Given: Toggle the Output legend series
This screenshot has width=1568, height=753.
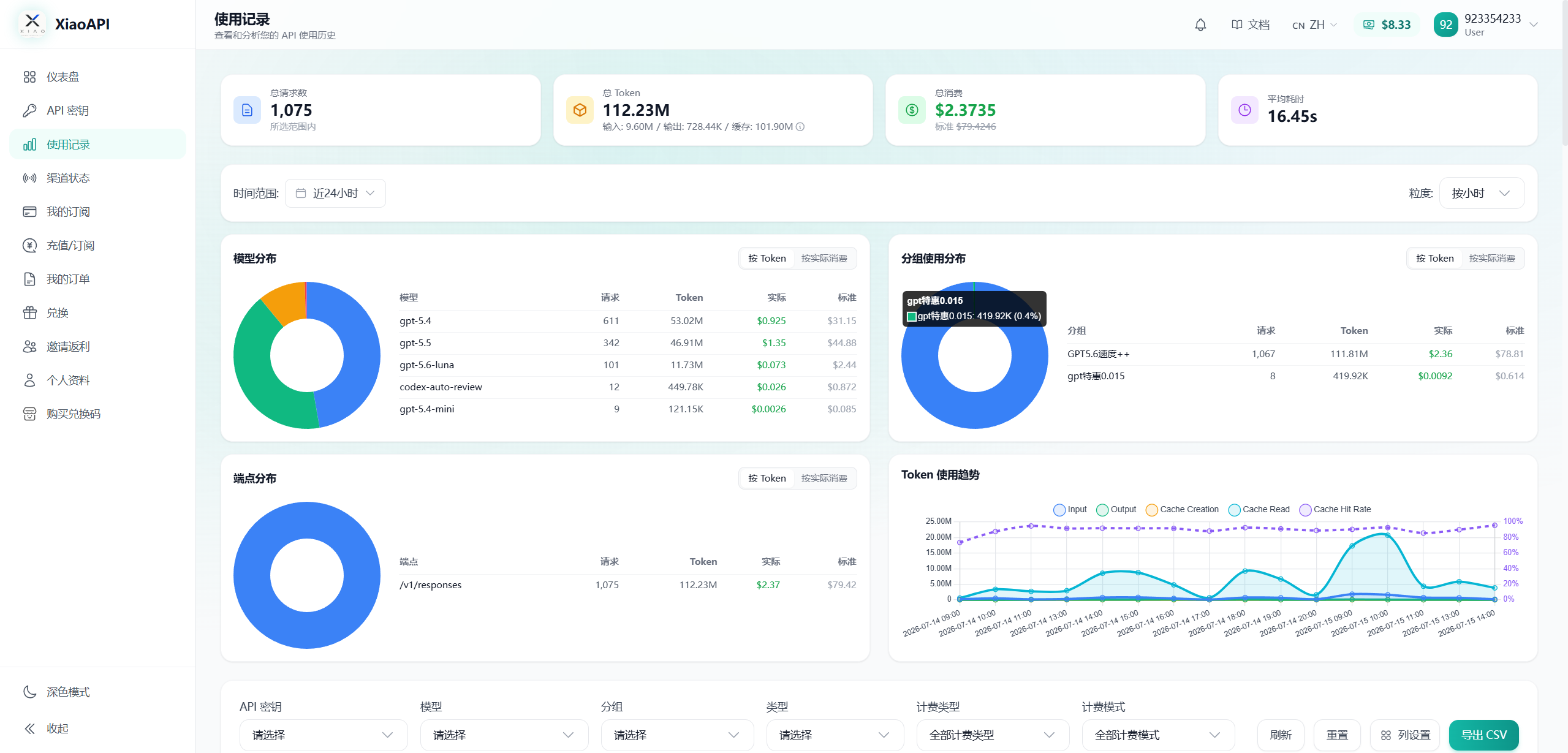Looking at the screenshot, I should pyautogui.click(x=1116, y=509).
